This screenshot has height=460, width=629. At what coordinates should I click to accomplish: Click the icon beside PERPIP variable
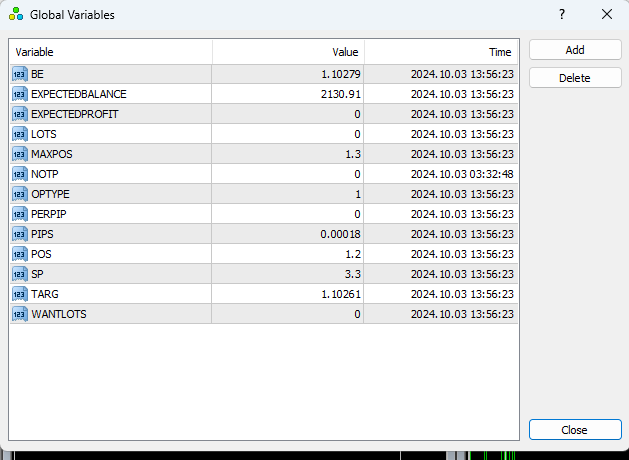point(20,214)
